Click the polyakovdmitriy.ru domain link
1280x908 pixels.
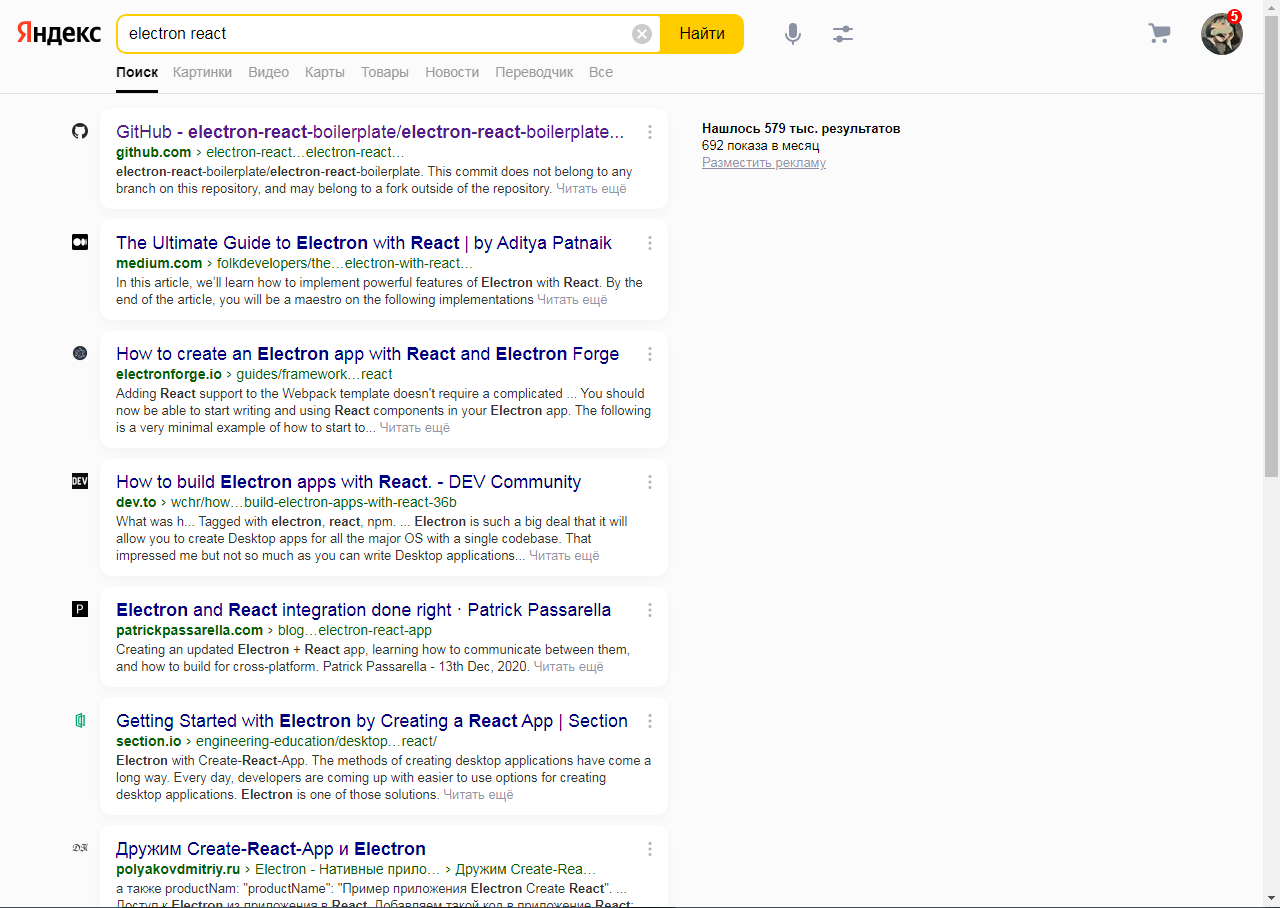[x=178, y=869]
